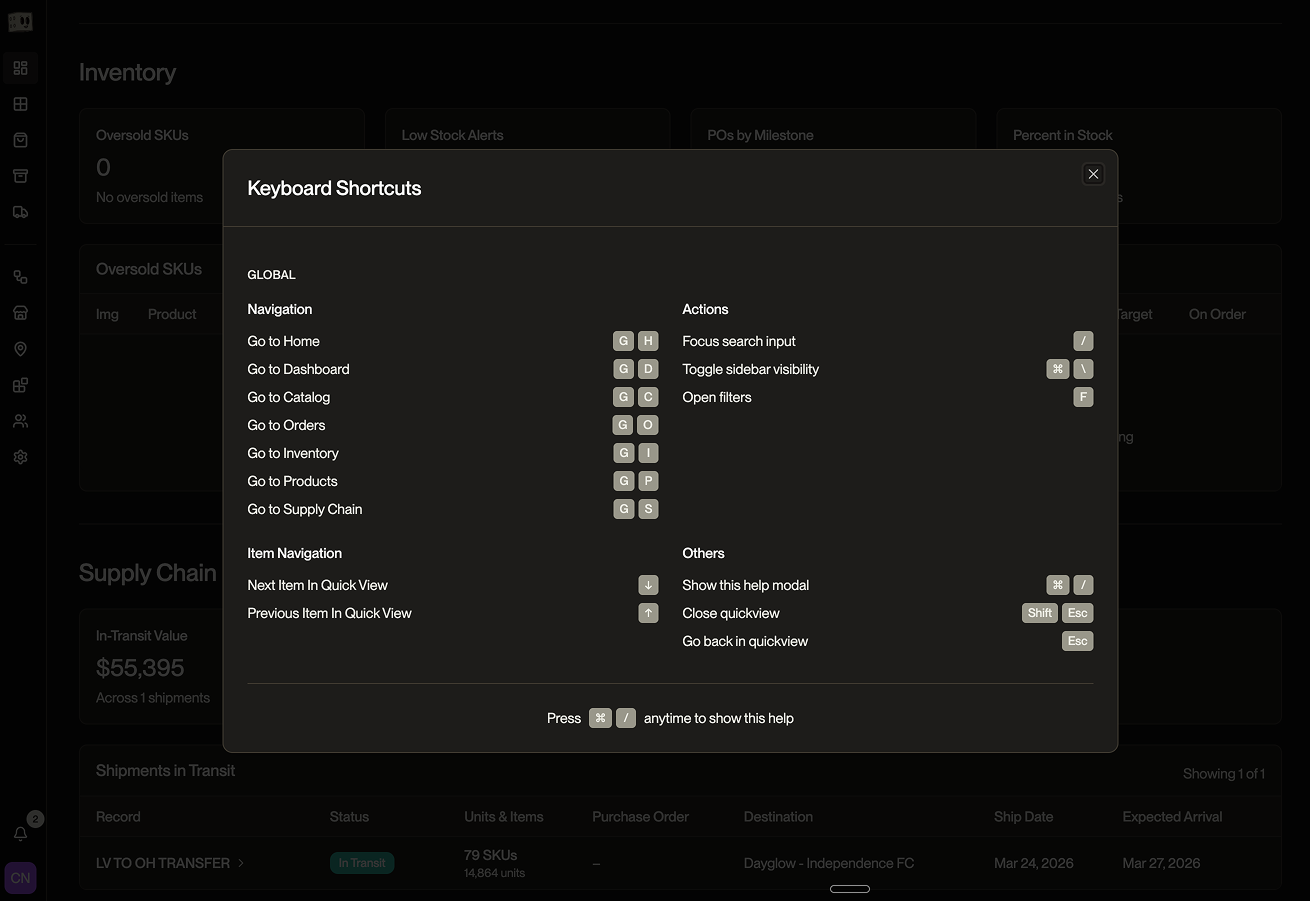Screen dimensions: 1310x901
Task: Click Dayglow - Independence FC destination cell
Action: pos(829,863)
